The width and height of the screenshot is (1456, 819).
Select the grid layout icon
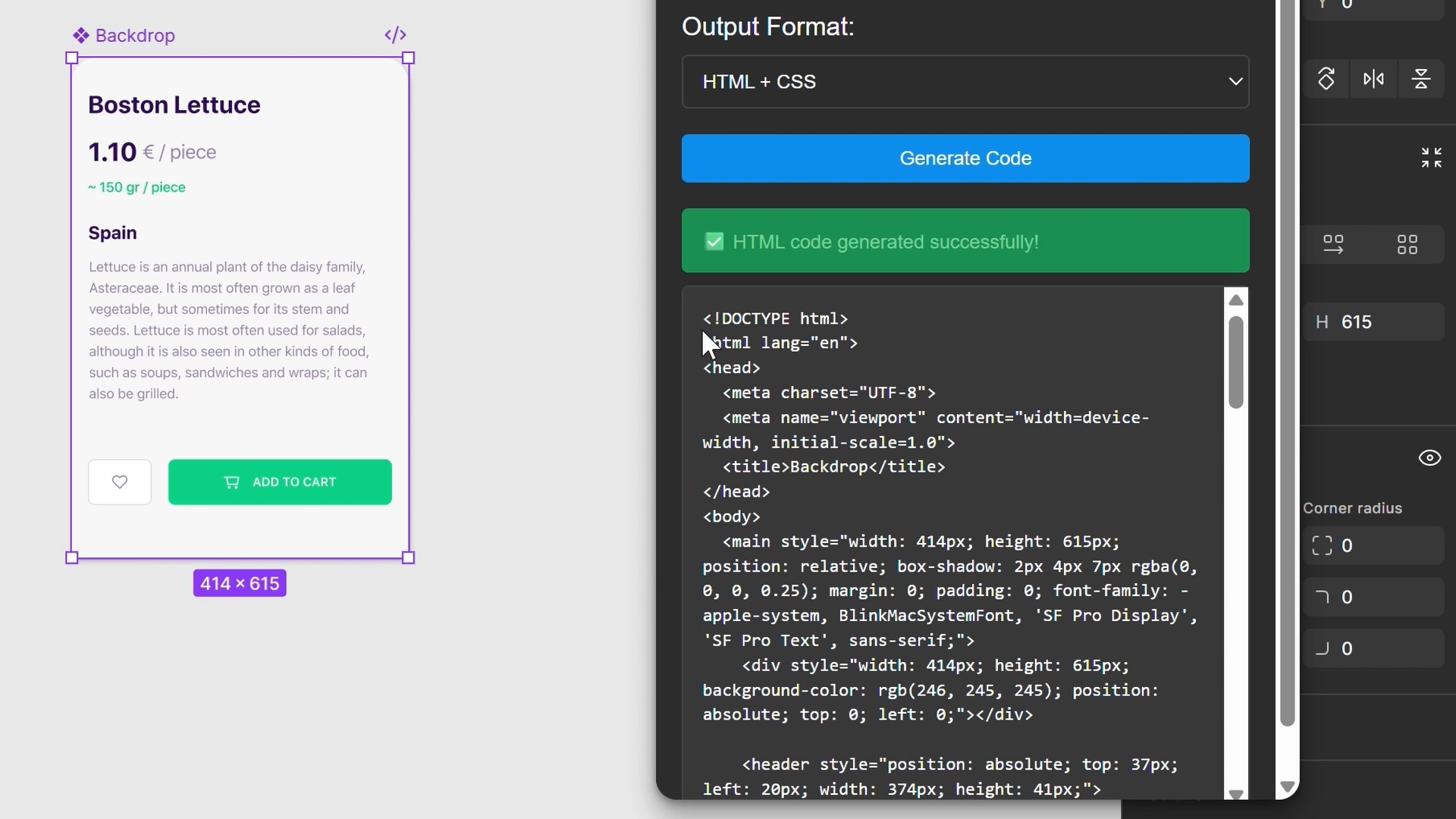click(1407, 244)
